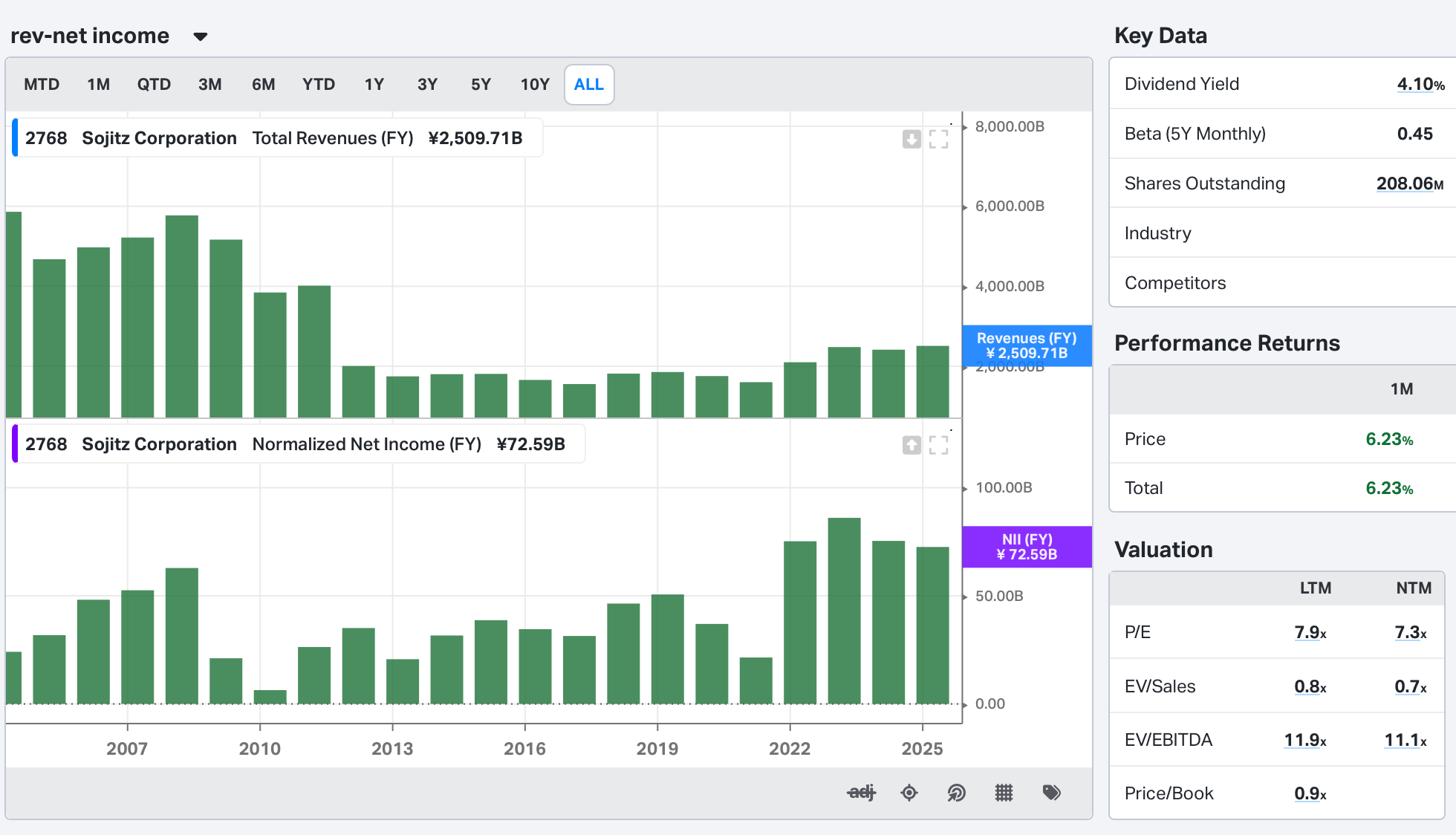Move Normalized Net Income pane up

pos(911,445)
